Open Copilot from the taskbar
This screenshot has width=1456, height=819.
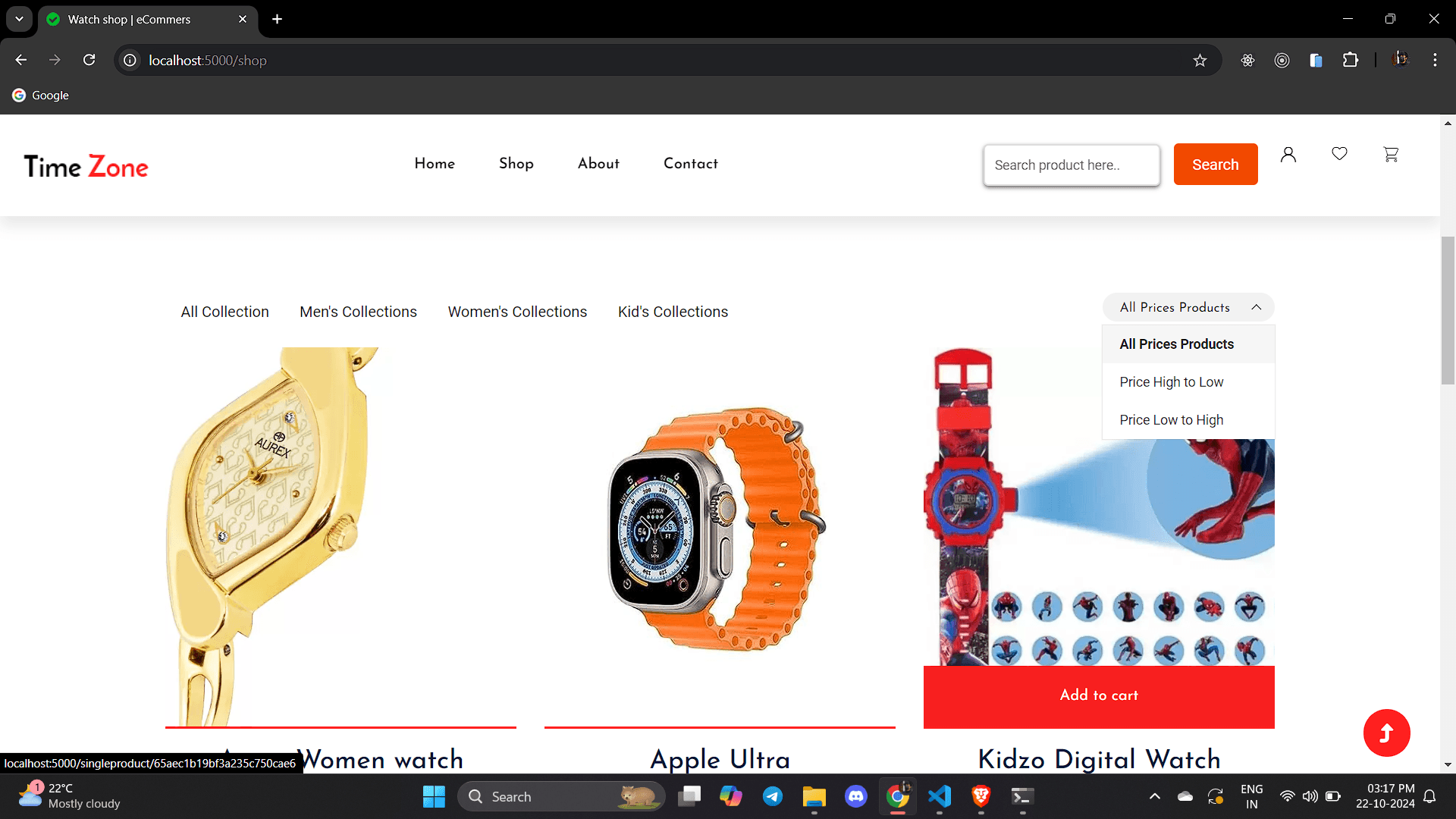point(731,796)
